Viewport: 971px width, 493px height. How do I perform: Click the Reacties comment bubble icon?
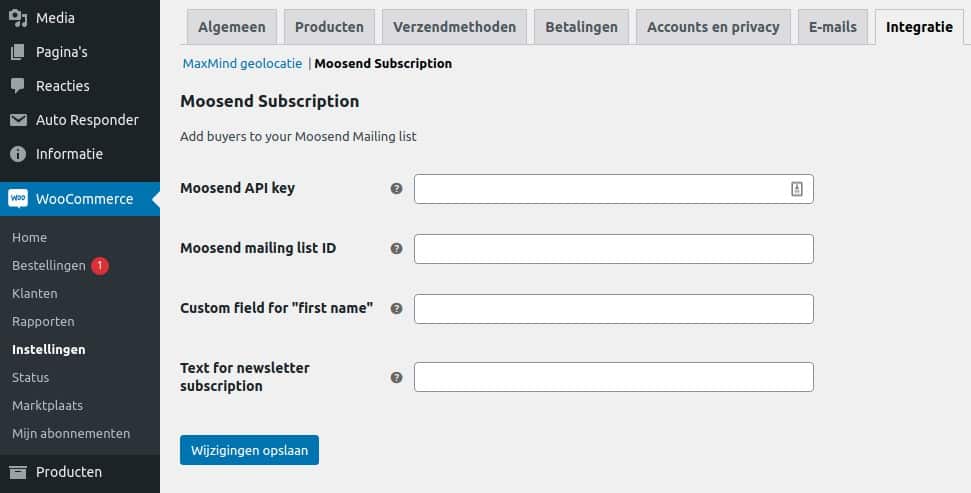coord(18,85)
